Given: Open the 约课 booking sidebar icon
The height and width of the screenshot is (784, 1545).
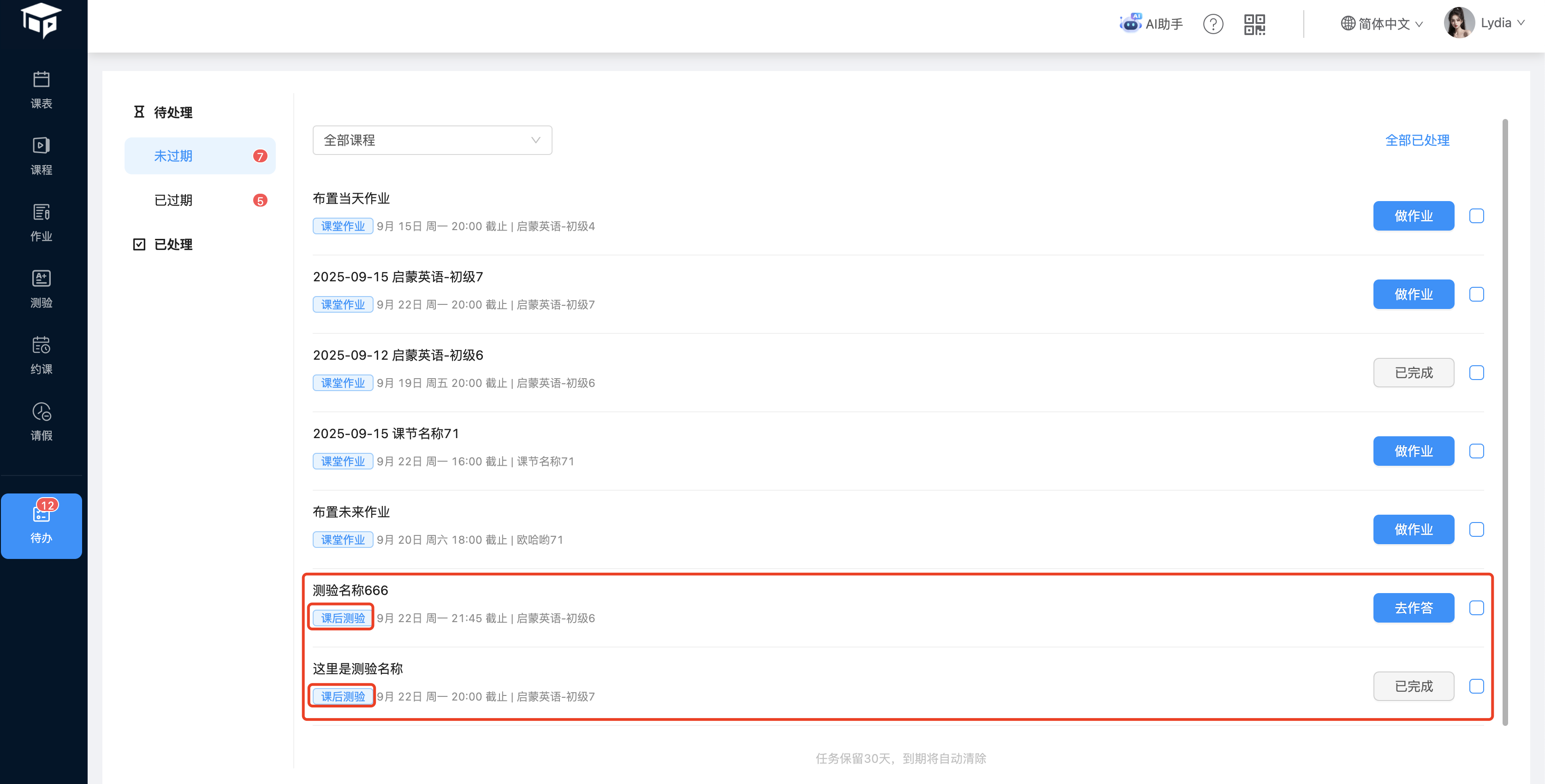Looking at the screenshot, I should 41,355.
